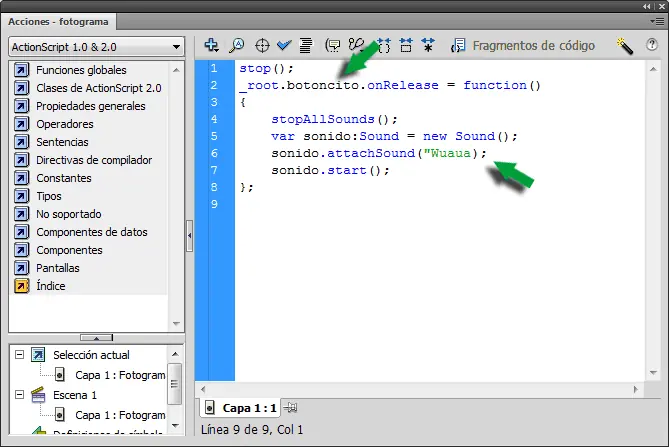The width and height of the screenshot is (669, 447).
Task: Click the yellow Índice icon
Action: click(22, 286)
